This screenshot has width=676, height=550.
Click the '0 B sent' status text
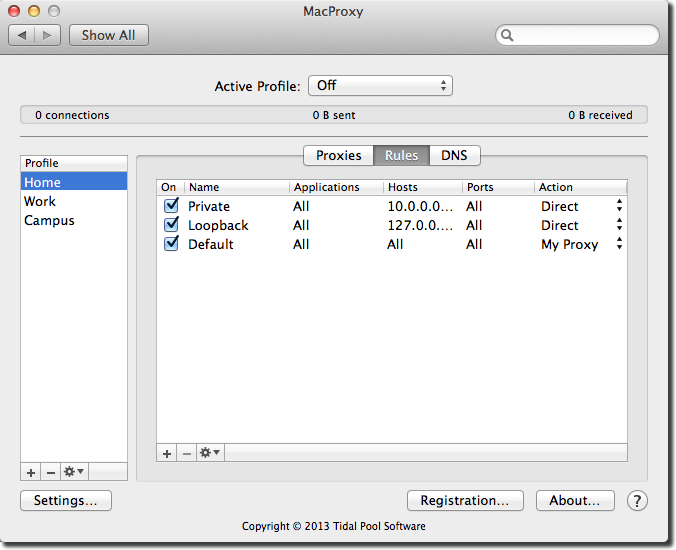click(x=334, y=115)
